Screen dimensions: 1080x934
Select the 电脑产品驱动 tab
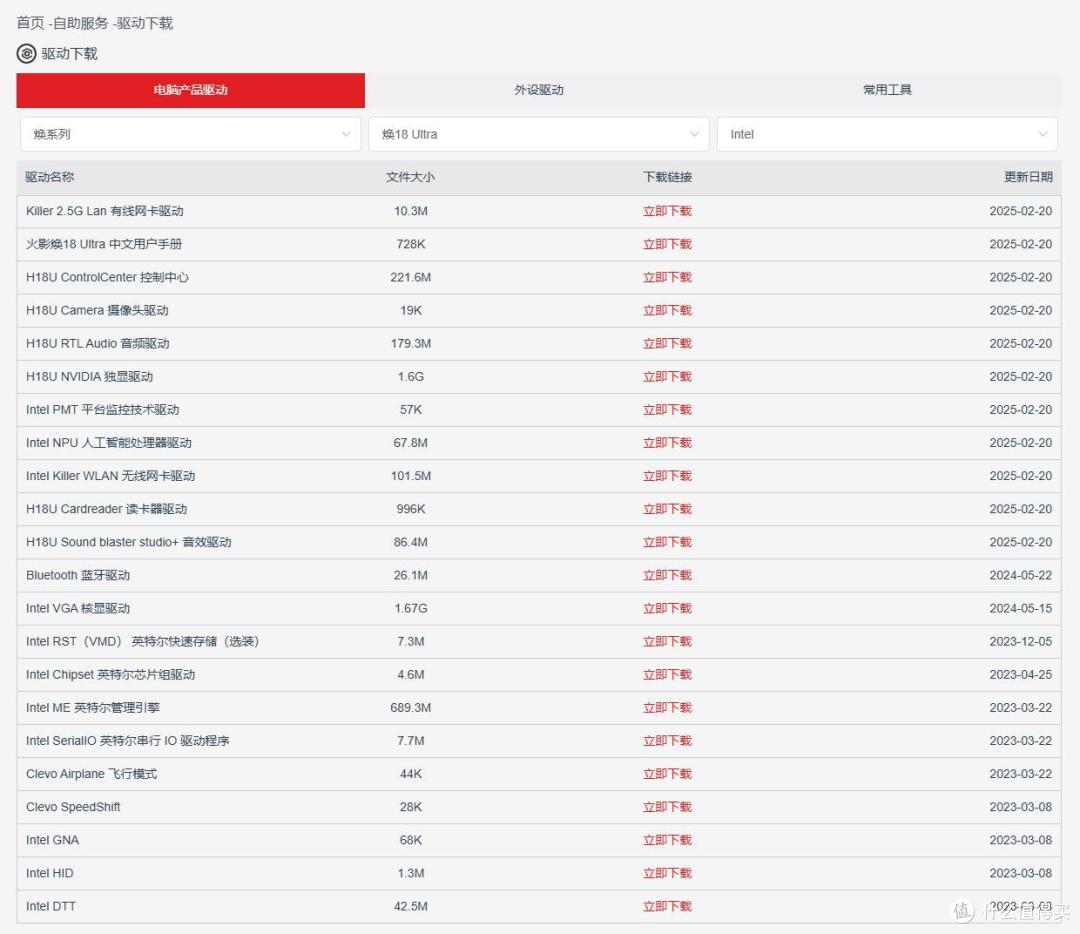click(x=190, y=90)
